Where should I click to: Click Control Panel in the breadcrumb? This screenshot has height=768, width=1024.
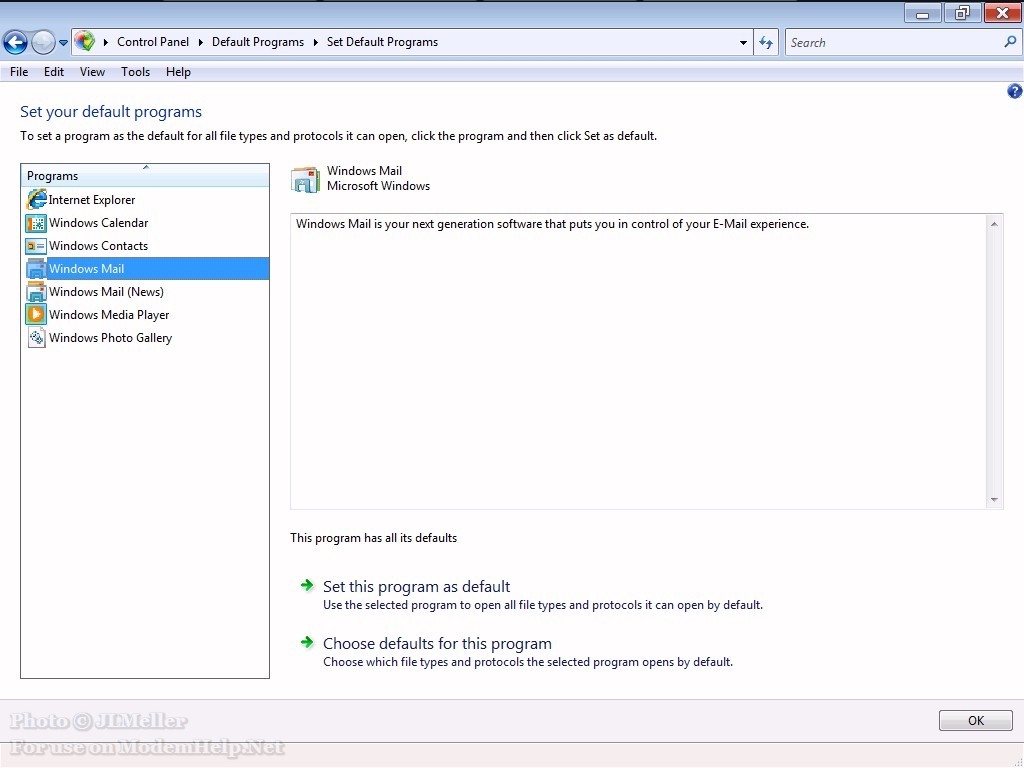[x=153, y=42]
